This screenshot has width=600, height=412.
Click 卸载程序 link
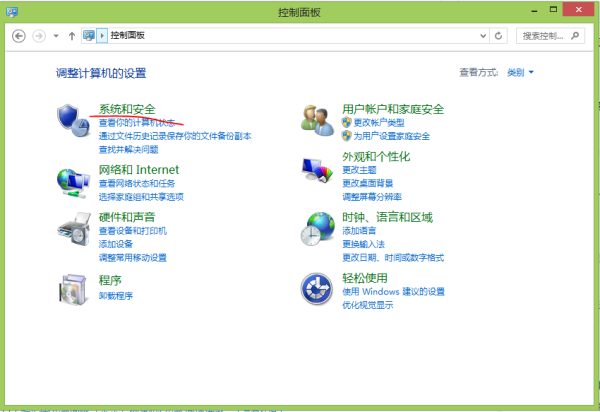[x=116, y=296]
